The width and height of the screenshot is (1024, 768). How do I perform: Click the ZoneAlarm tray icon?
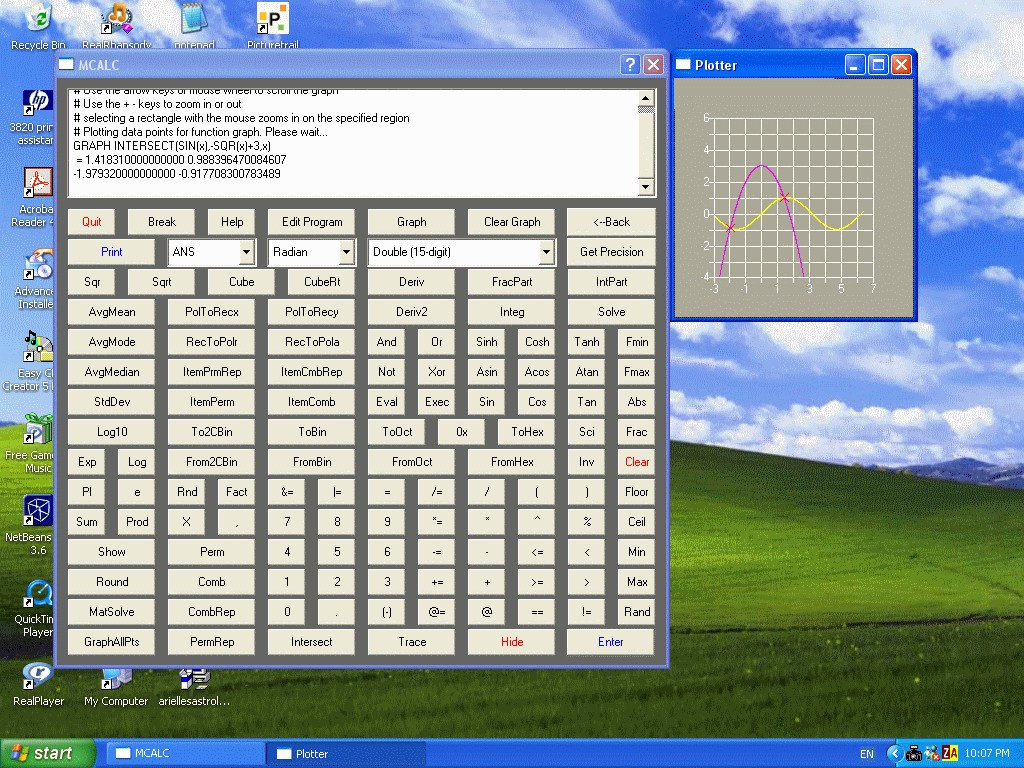(x=950, y=754)
